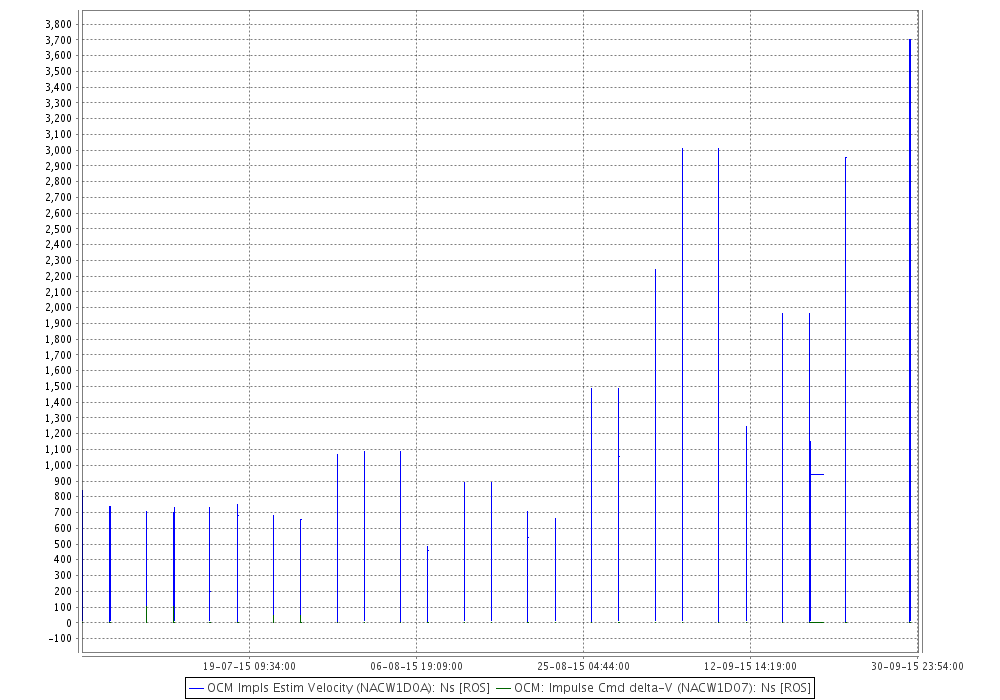Click the 3,000 y-axis label
Viewport: 1000px width, 700px height.
(x=59, y=150)
